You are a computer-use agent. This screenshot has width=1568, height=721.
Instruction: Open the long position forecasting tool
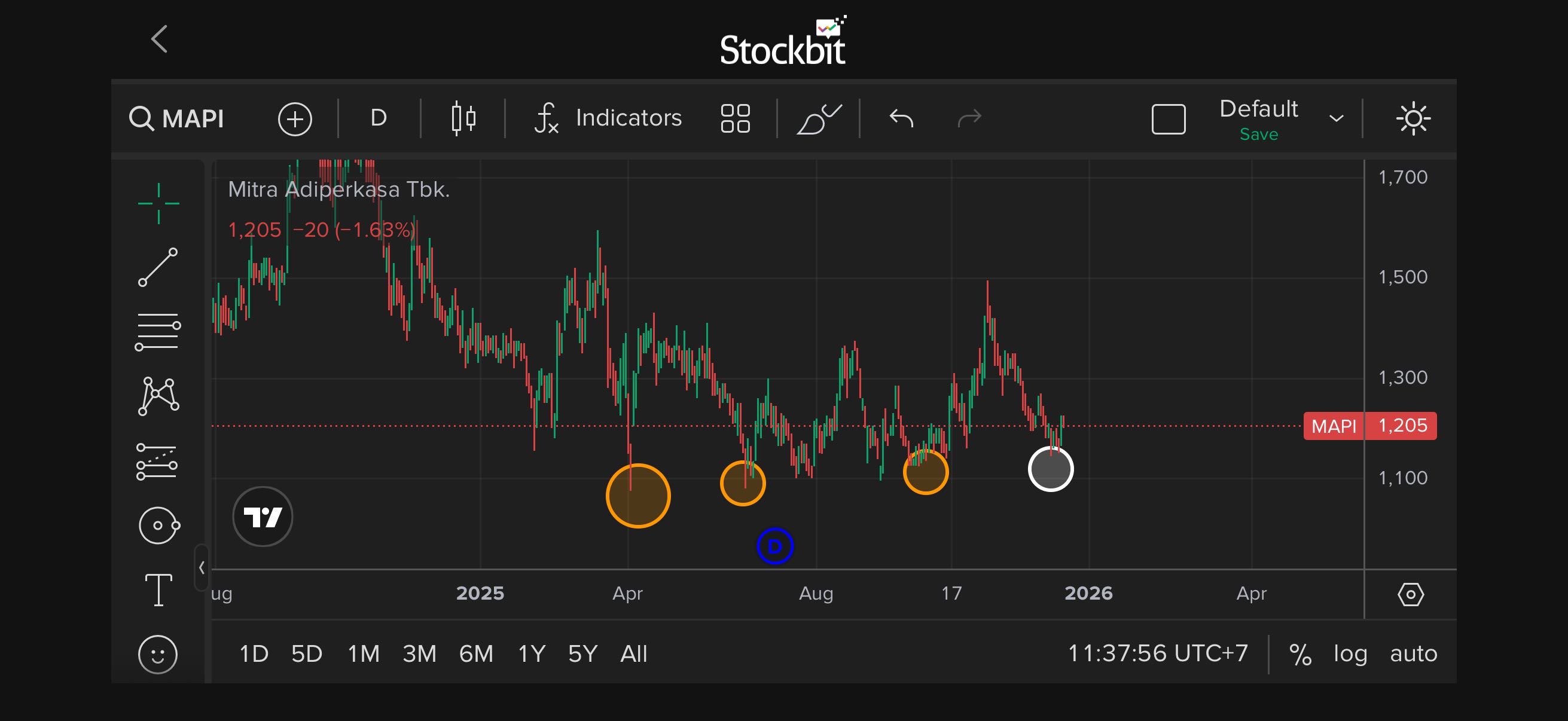[157, 462]
